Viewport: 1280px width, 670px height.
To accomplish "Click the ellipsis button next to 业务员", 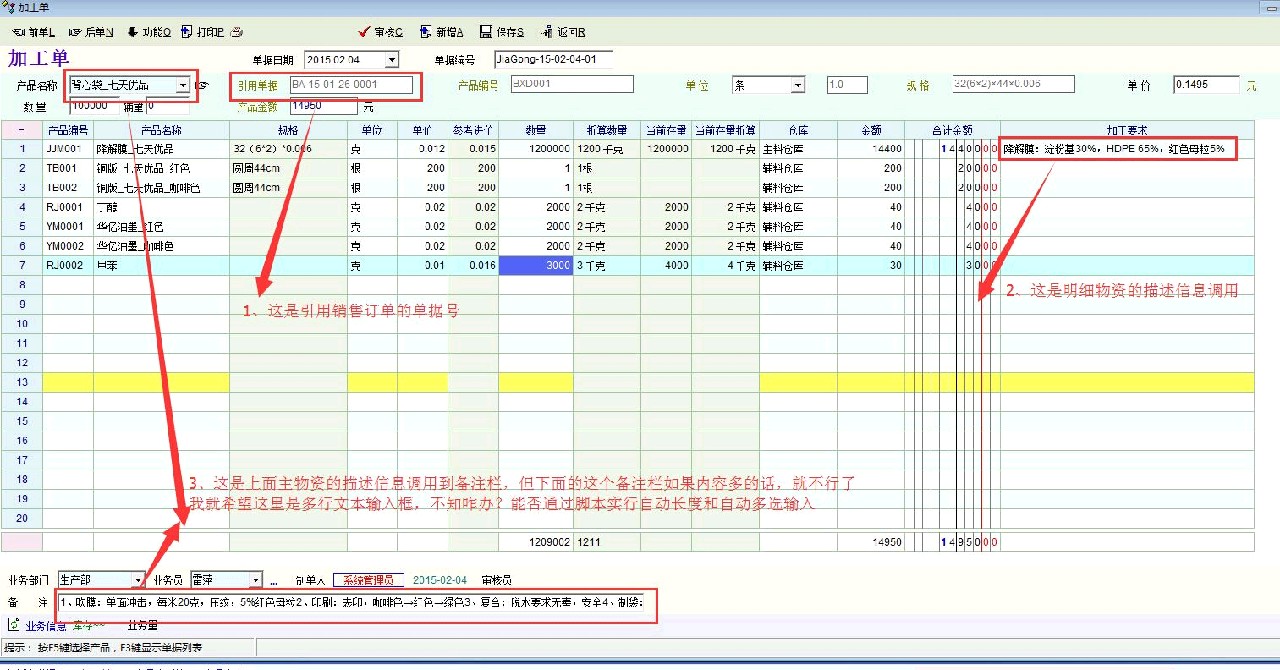I will pos(273,580).
